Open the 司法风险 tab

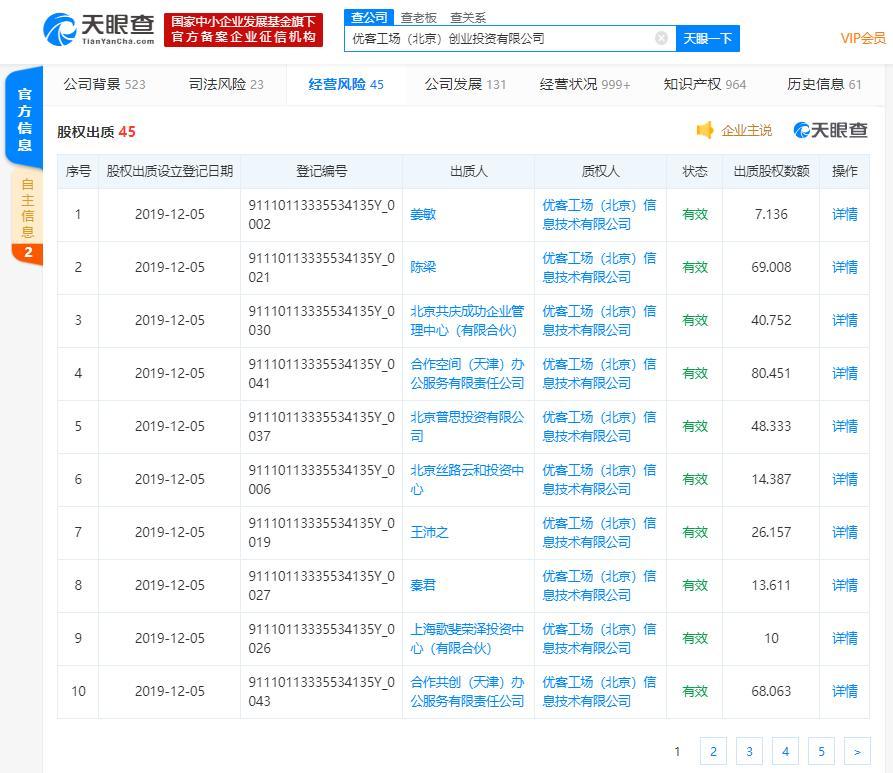pos(225,84)
